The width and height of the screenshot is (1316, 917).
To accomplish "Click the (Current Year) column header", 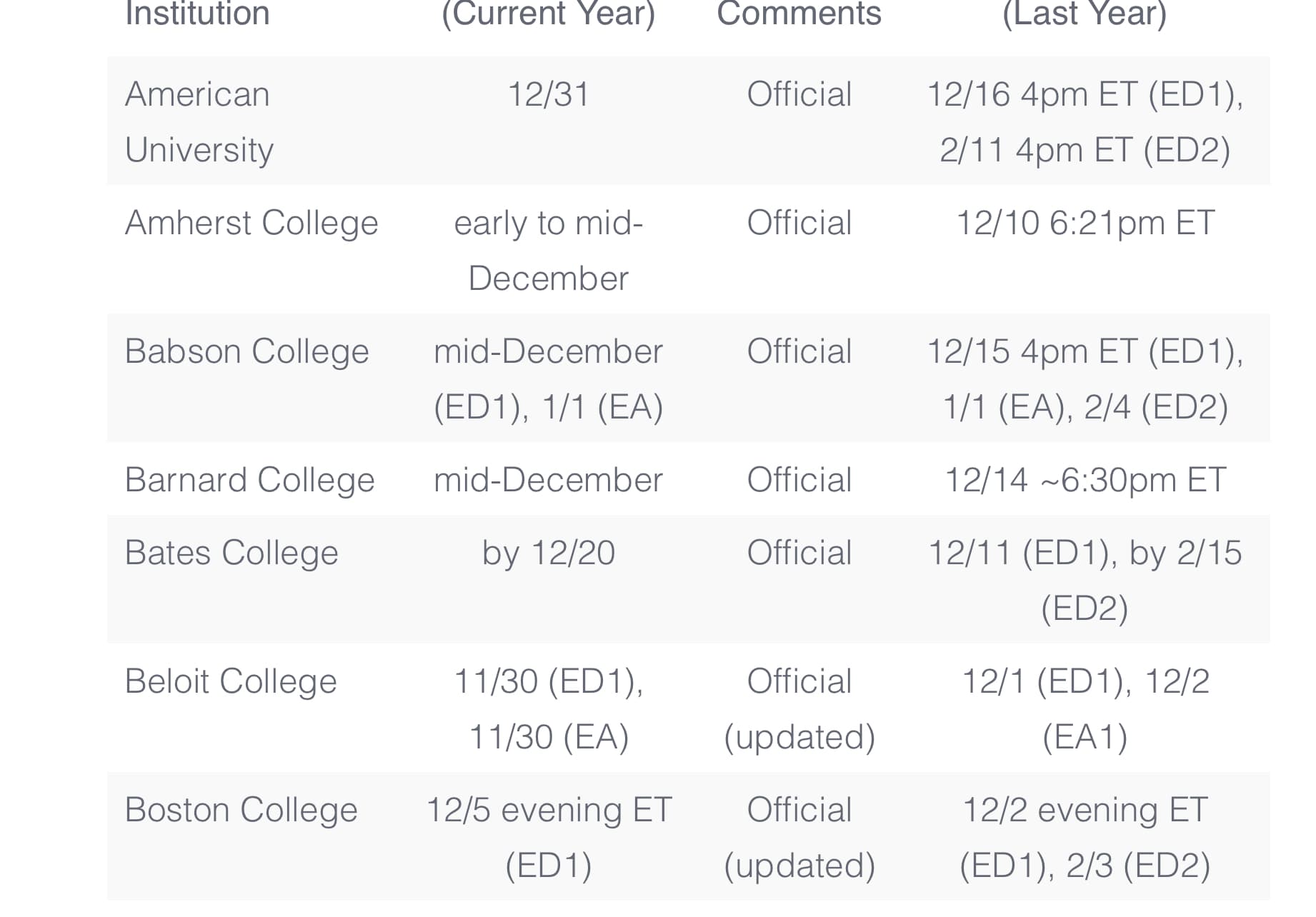I will (x=548, y=14).
